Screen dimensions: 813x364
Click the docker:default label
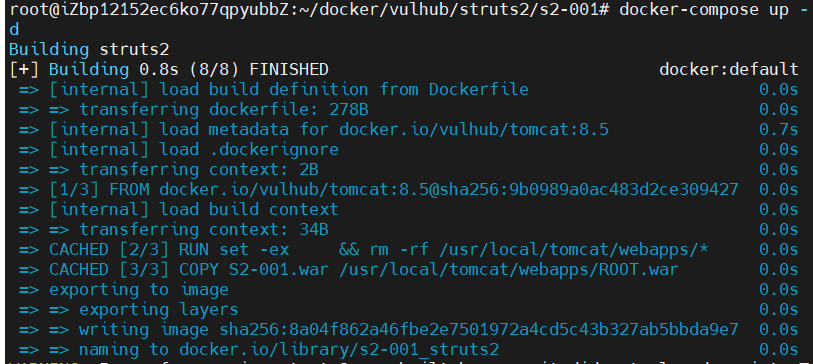point(728,69)
